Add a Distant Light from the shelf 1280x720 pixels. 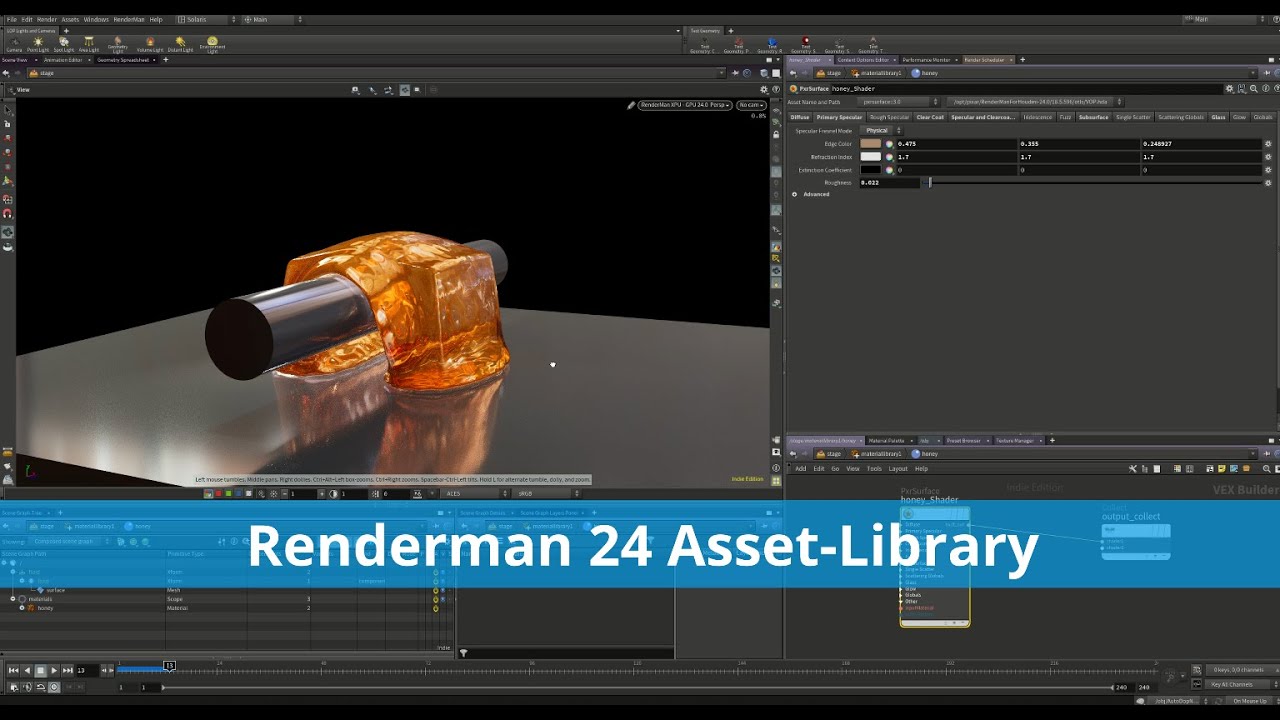[180, 45]
